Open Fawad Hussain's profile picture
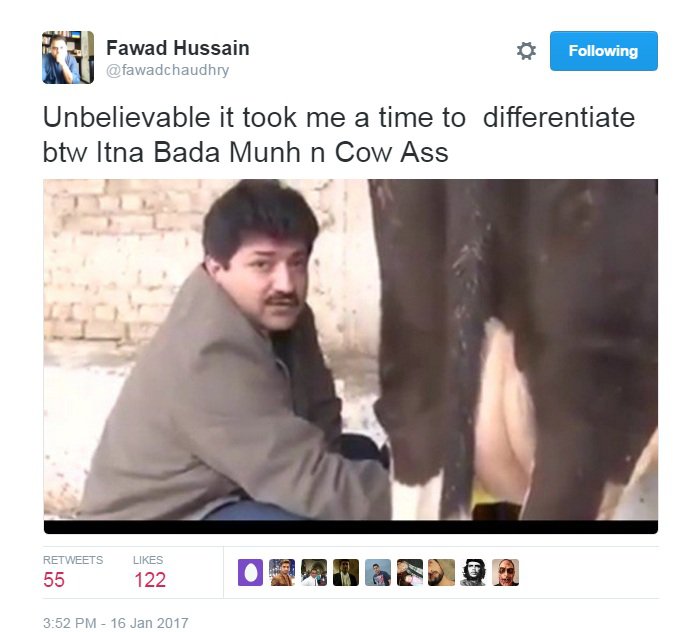The height and width of the screenshot is (632, 697). (68, 57)
